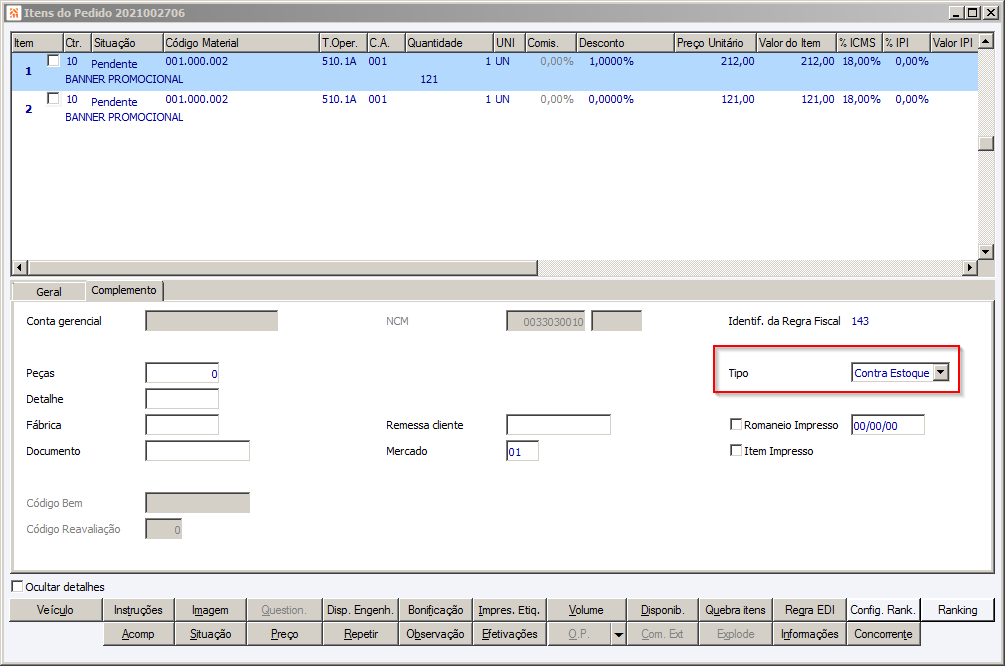The image size is (1005, 666).
Task: Click the grid vertical scroll up arrow
Action: 986,41
